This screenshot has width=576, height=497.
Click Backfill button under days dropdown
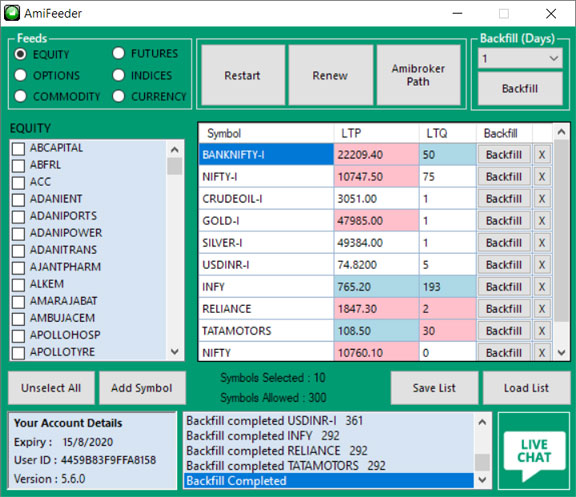pyautogui.click(x=520, y=89)
